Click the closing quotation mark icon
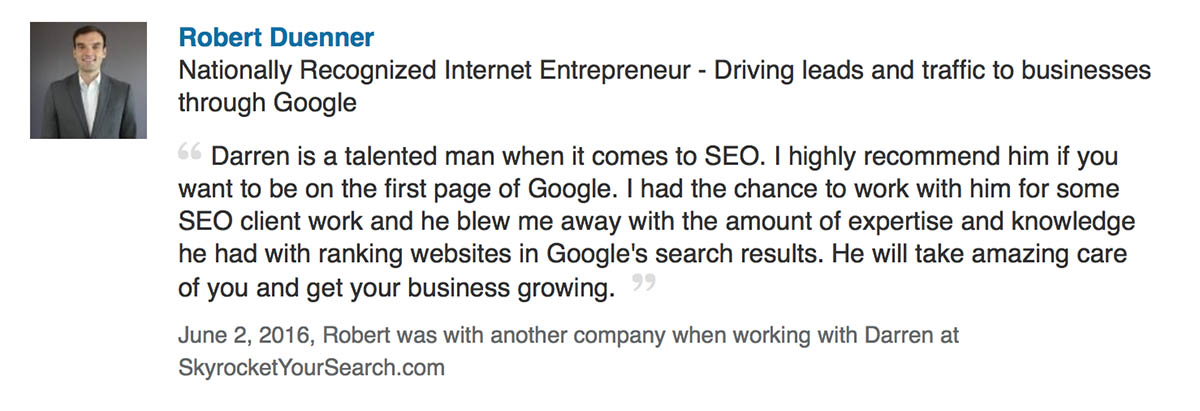The height and width of the screenshot is (411, 1200). coord(644,284)
